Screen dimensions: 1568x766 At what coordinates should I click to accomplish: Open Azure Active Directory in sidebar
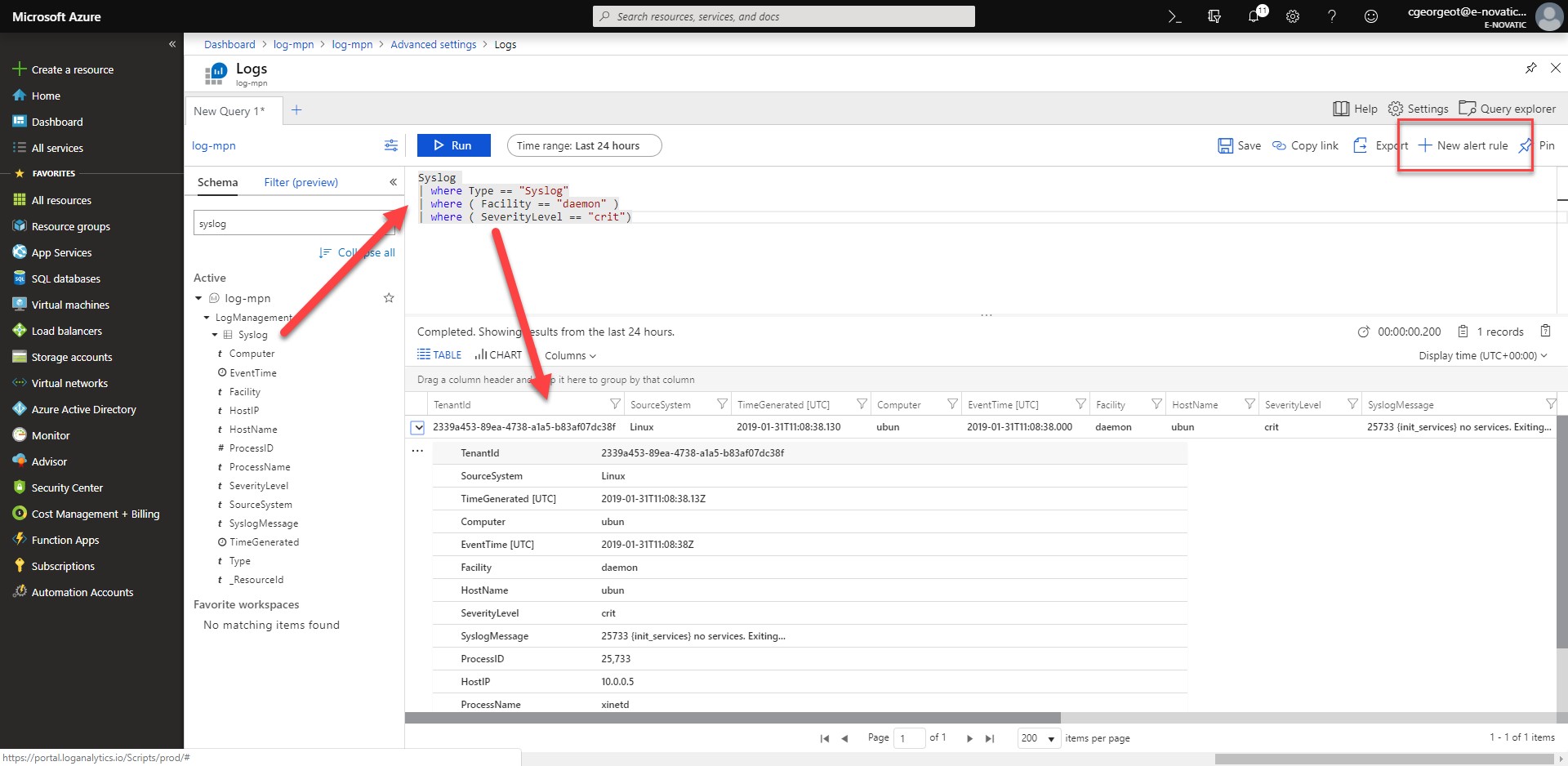pos(83,409)
